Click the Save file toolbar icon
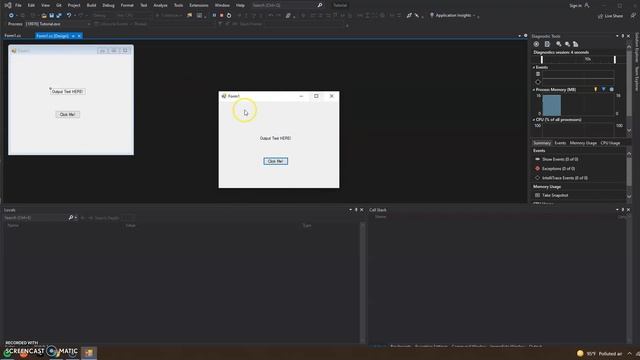This screenshot has height=360, width=640. point(51,16)
